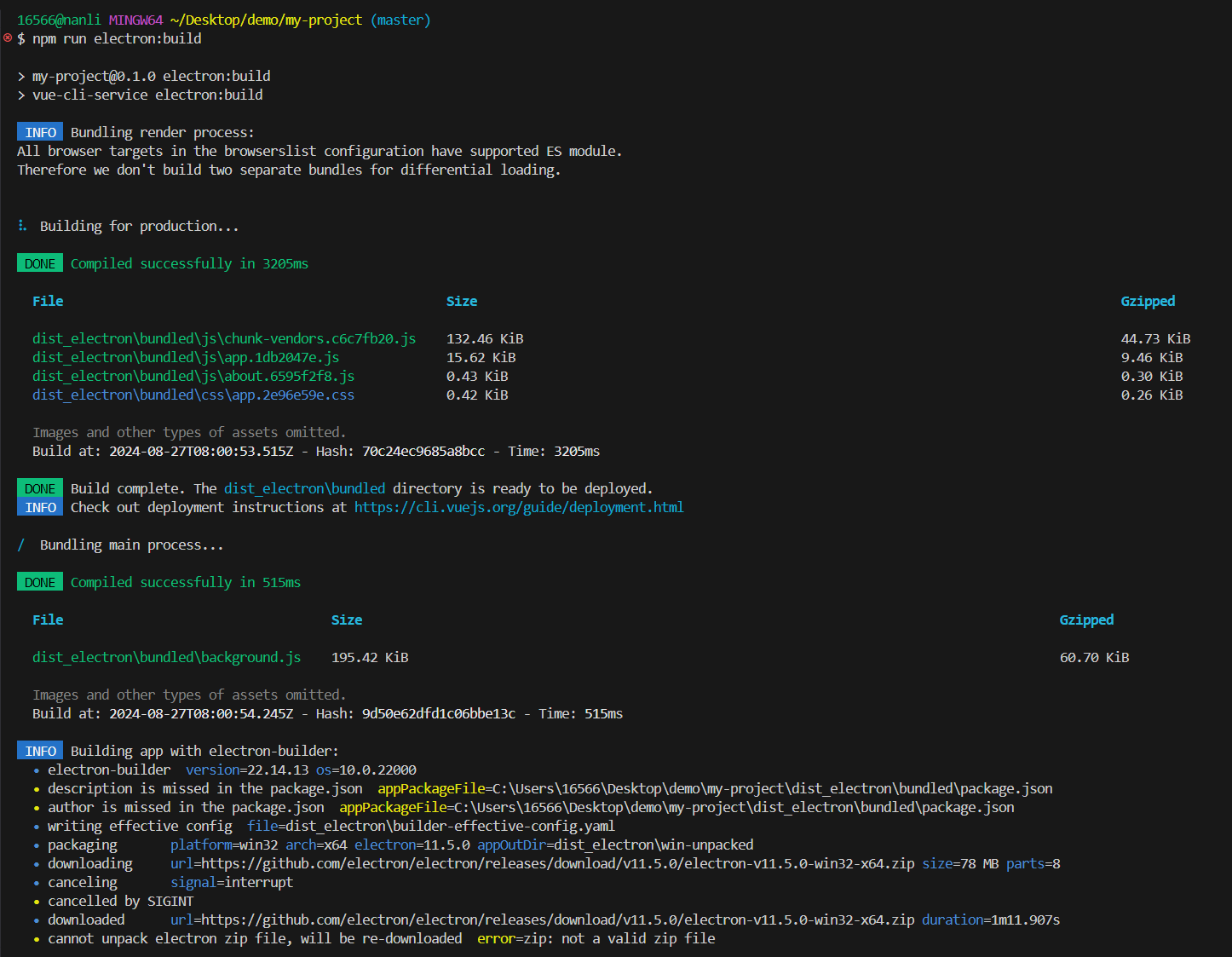Click the hash 70c24ec9685a8bcc

pos(423,451)
